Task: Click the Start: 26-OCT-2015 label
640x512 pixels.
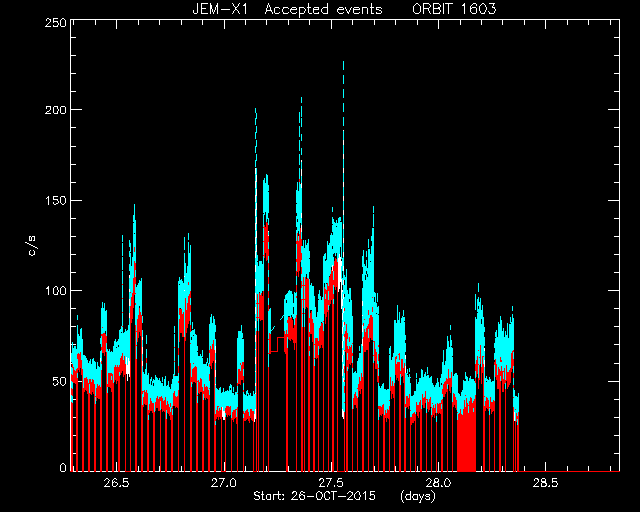Action: [314, 496]
